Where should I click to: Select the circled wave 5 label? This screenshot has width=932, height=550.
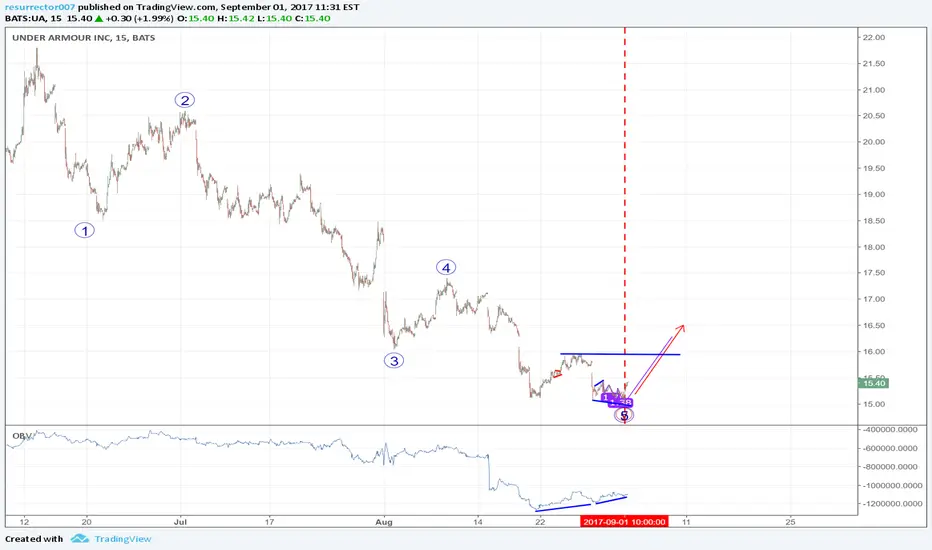624,415
